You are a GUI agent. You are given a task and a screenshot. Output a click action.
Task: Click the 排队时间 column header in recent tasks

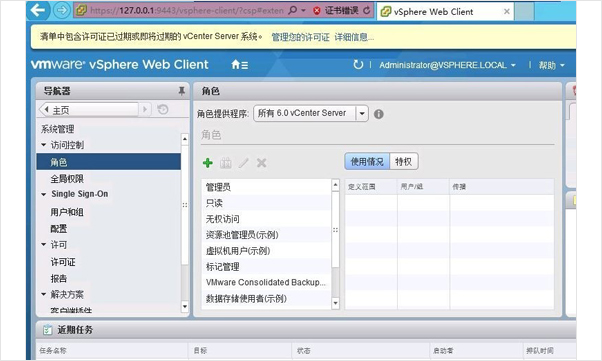coord(549,350)
